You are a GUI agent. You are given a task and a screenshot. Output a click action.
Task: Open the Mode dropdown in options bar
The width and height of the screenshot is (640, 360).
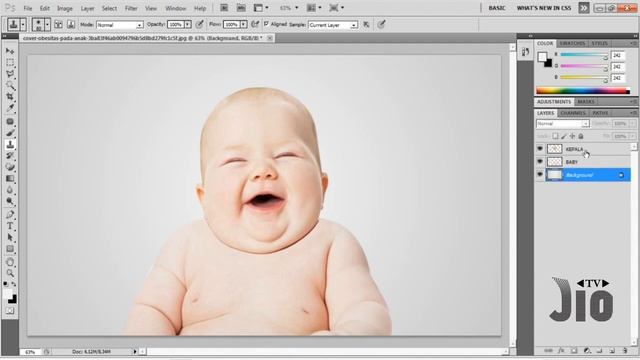(120, 25)
